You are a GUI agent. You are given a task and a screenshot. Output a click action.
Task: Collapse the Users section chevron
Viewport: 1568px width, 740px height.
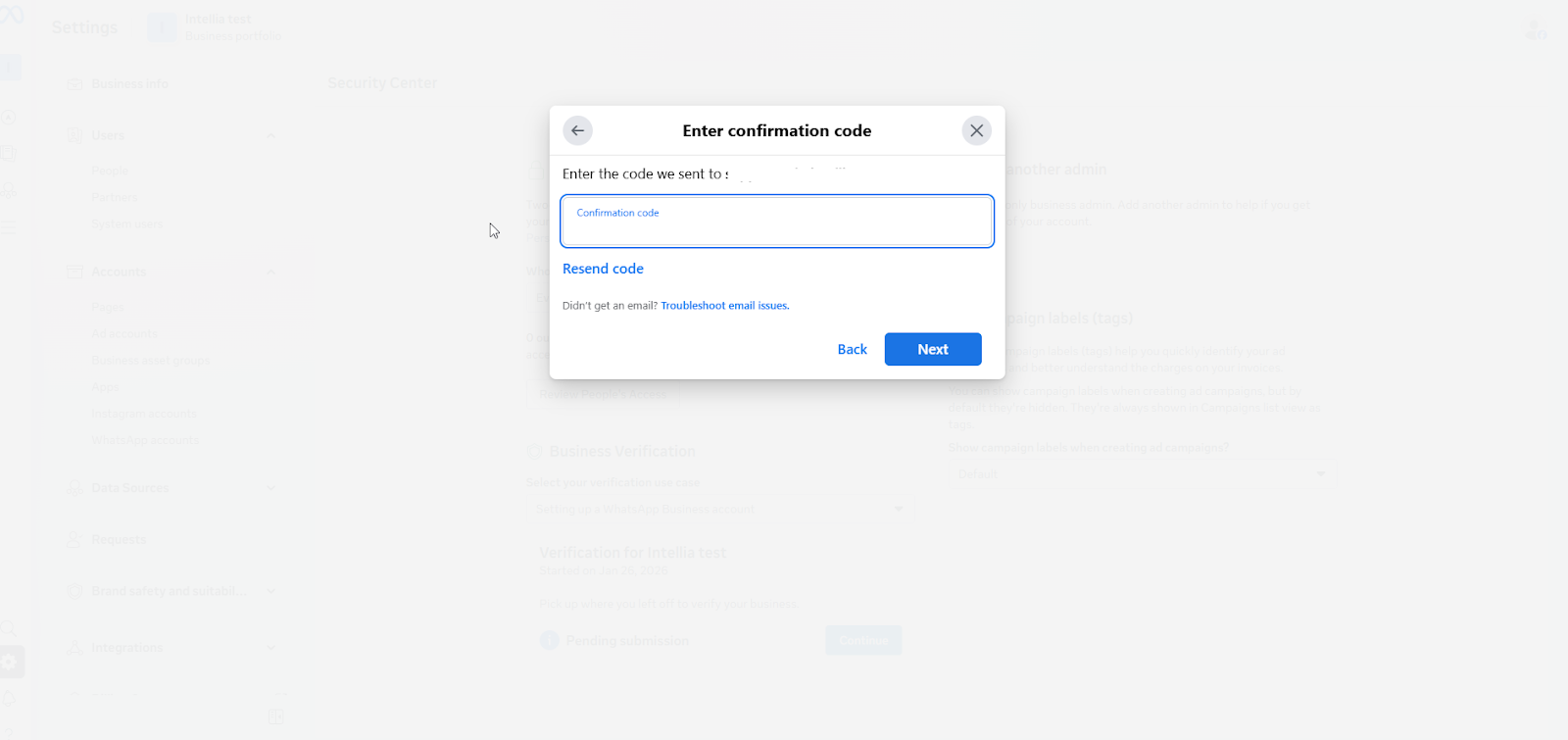coord(270,135)
